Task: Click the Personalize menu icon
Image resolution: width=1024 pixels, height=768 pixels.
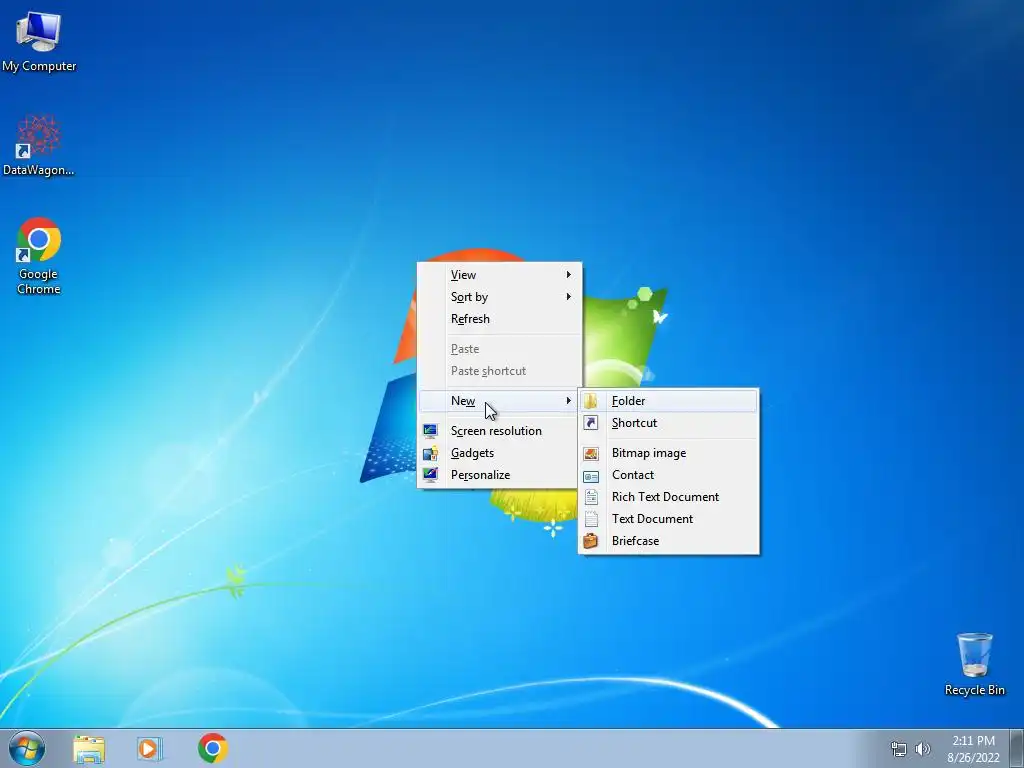Action: click(430, 475)
